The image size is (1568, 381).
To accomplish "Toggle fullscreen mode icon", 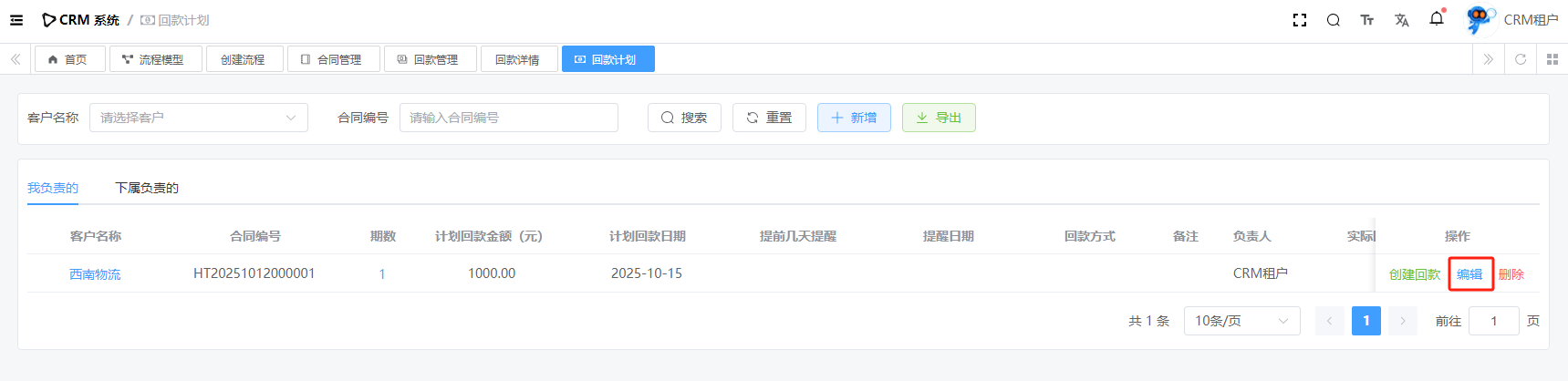I will [x=1300, y=20].
